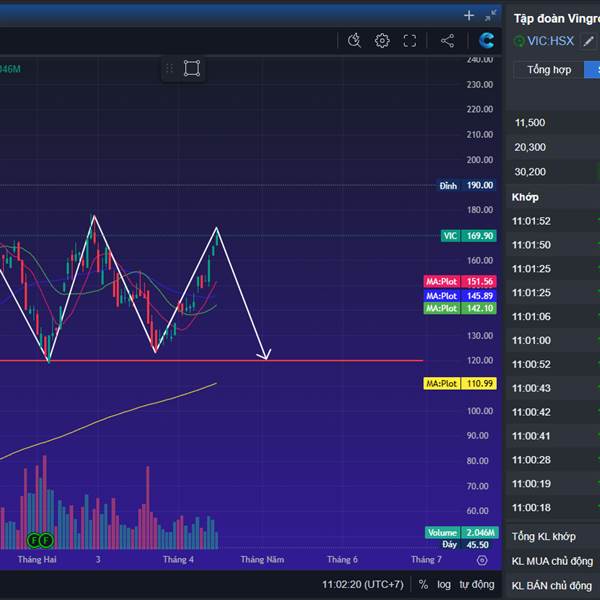Select the 11:01:50 matched trade row
This screenshot has width=600, height=600.
553,245
